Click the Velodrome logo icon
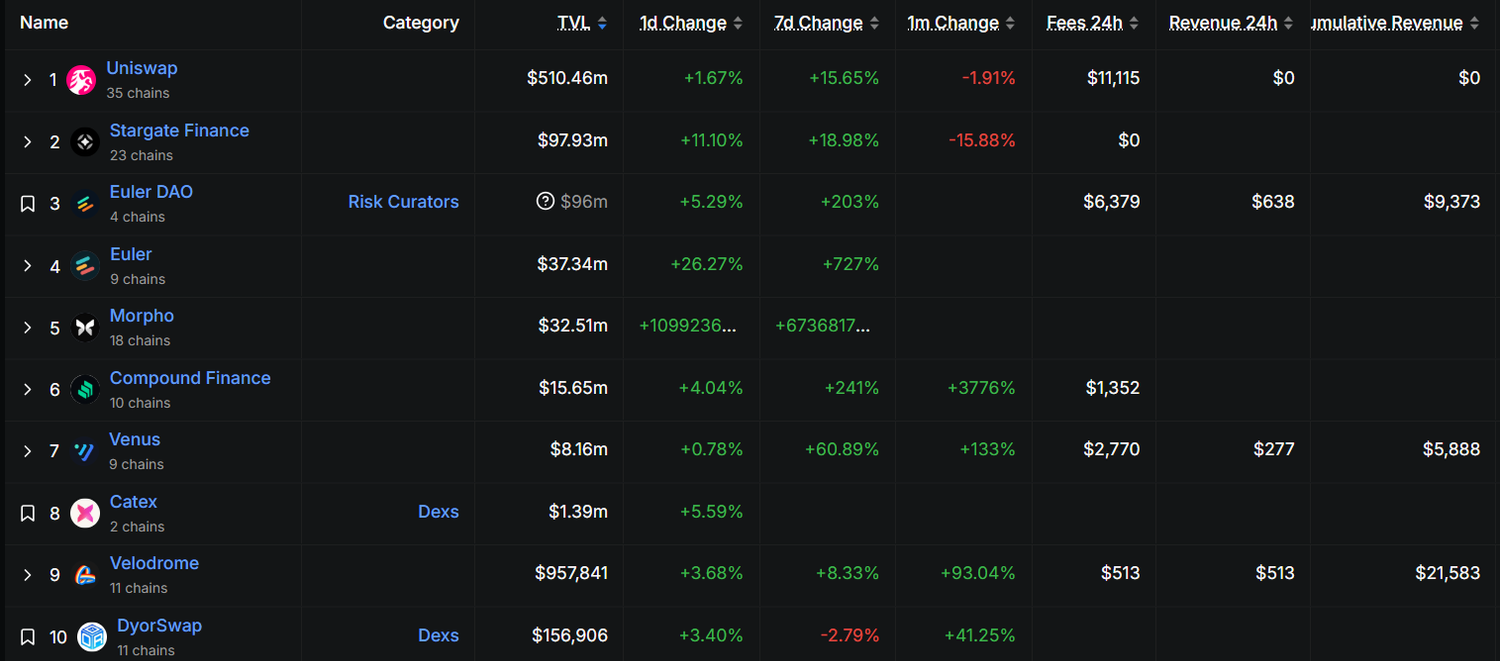The height and width of the screenshot is (661, 1500). [85, 575]
